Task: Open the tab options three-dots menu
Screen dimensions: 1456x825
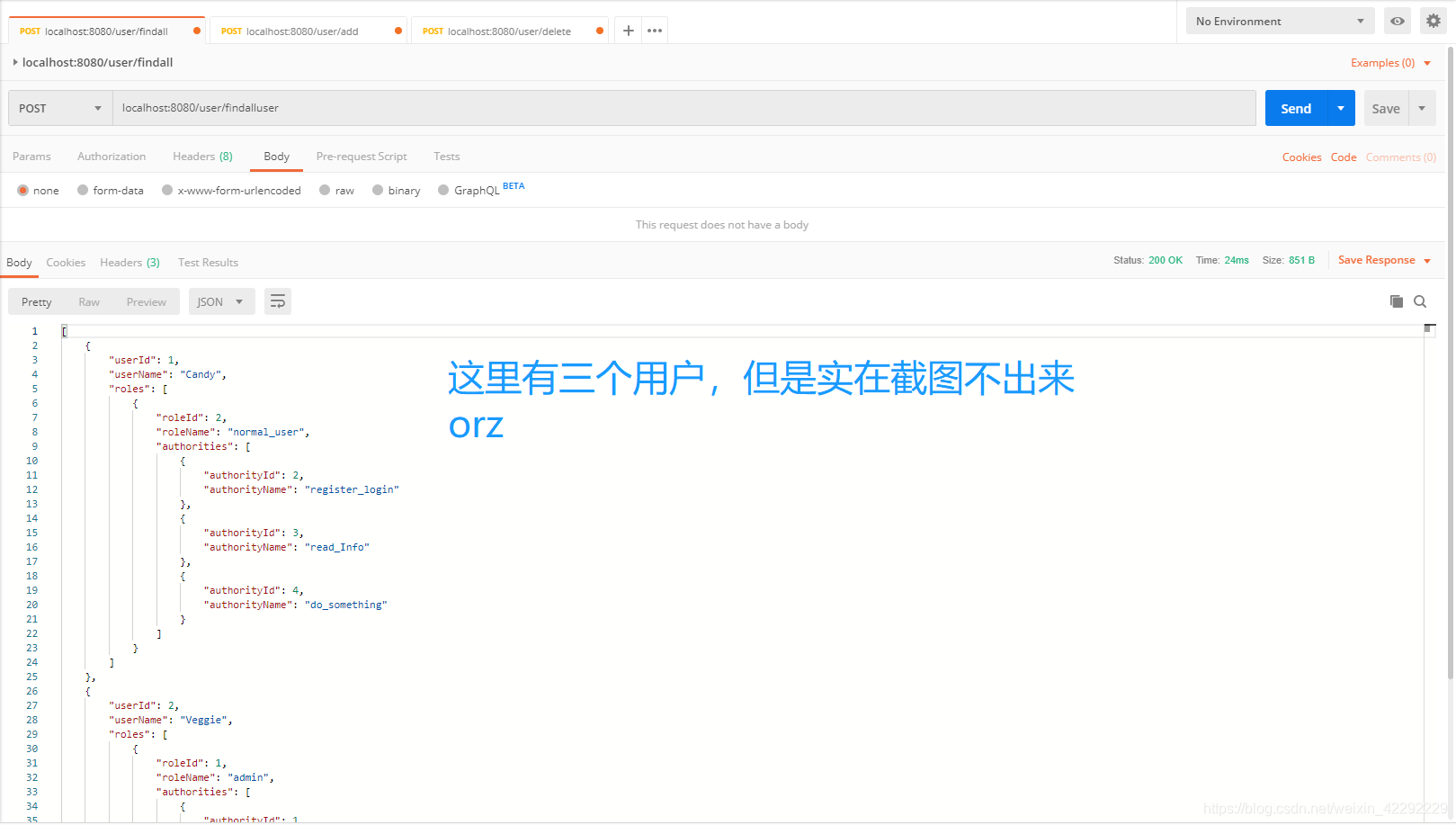Action: pyautogui.click(x=655, y=31)
